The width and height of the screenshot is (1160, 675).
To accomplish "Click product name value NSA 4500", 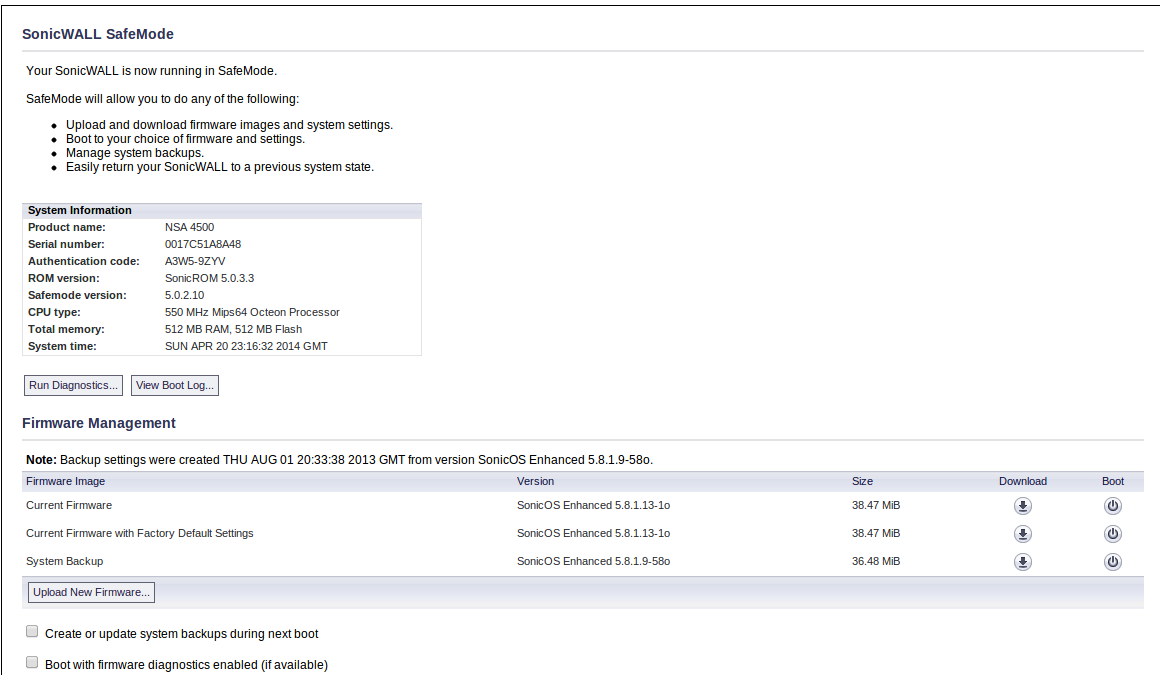I will coord(189,227).
